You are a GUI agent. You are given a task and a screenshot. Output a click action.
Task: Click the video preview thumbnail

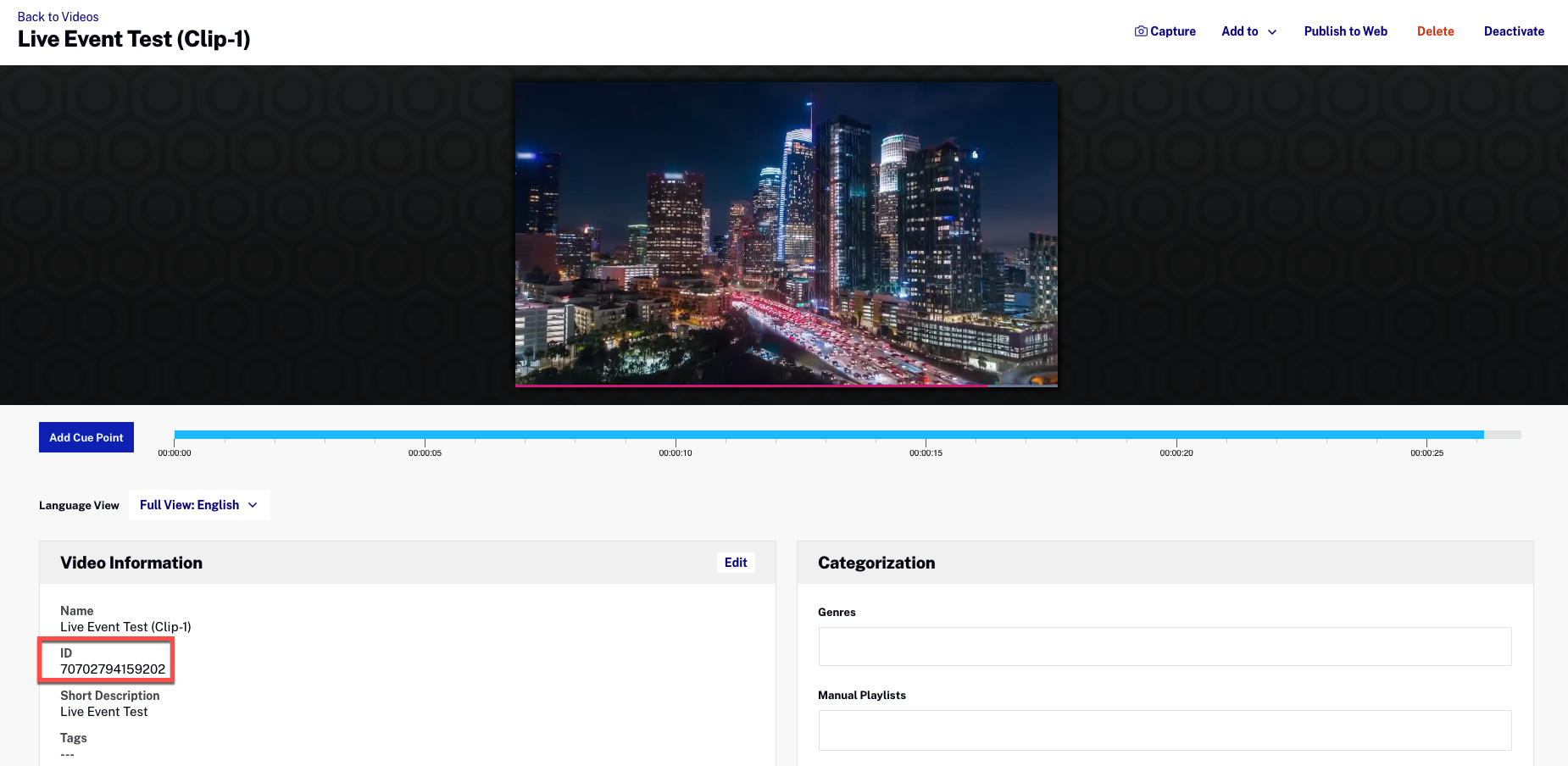(786, 235)
